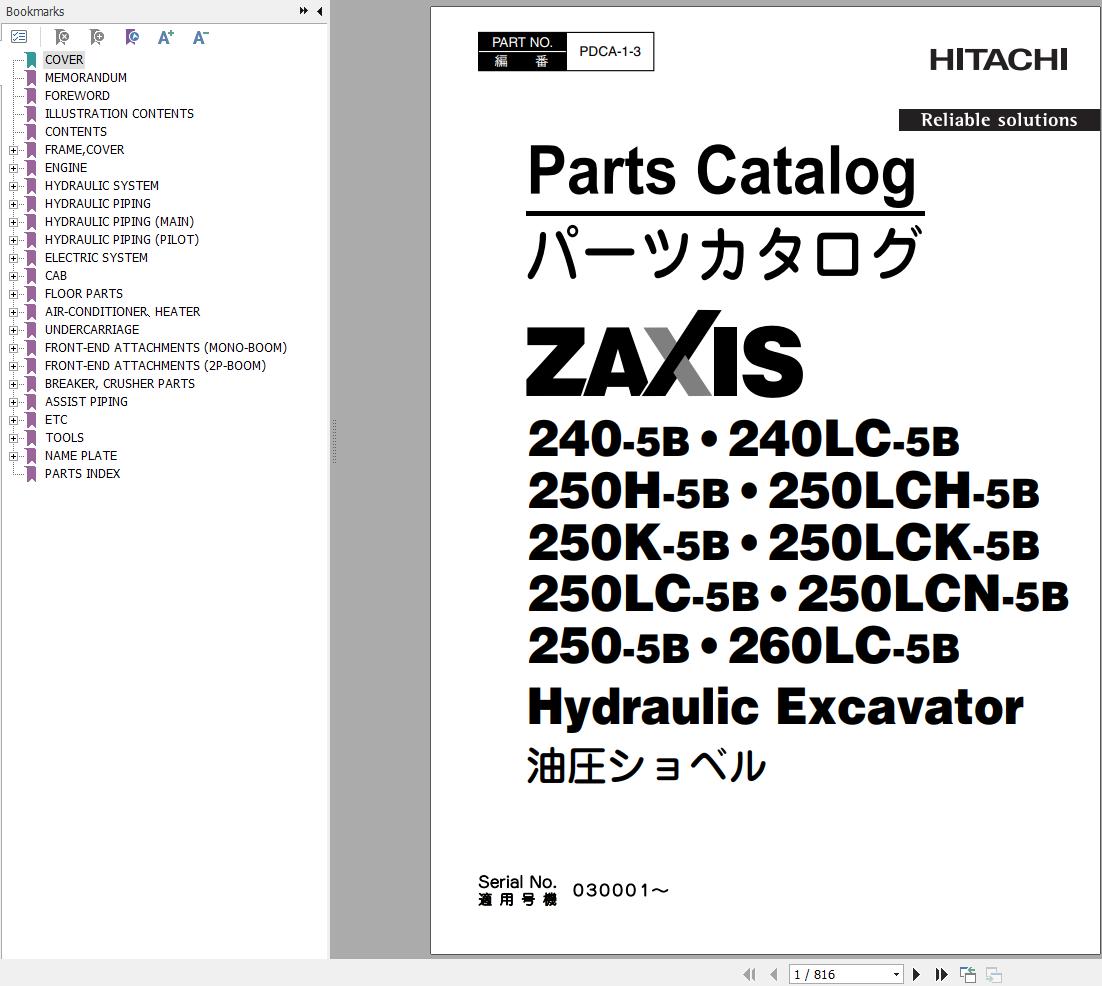This screenshot has width=1102, height=986.
Task: Select the ASSIST PIPING bookmark label
Action: [x=86, y=402]
